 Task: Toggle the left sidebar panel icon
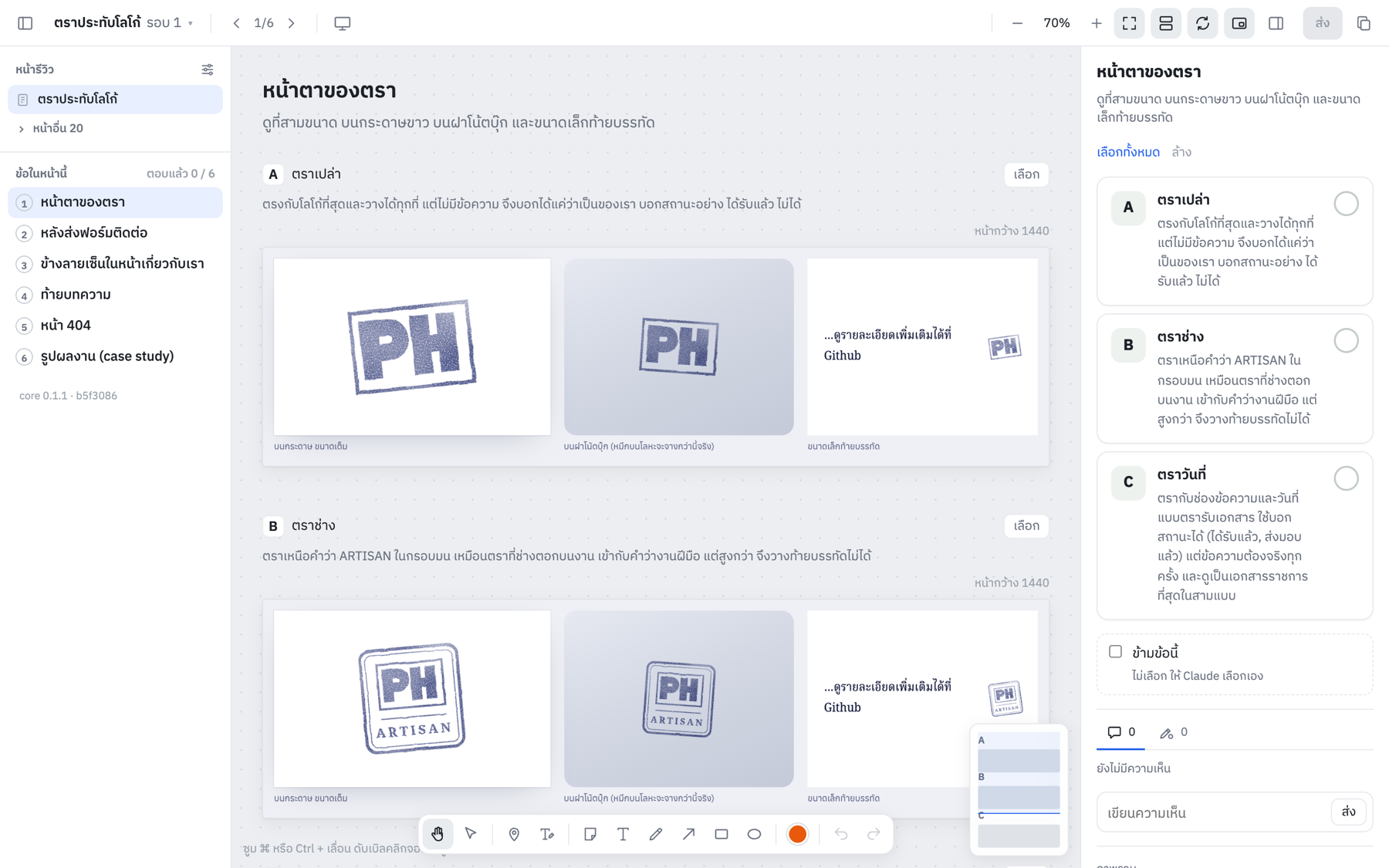tap(25, 23)
